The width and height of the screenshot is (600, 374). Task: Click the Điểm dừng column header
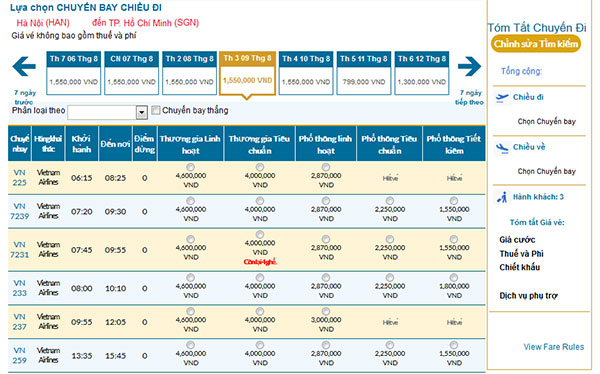[x=144, y=144]
